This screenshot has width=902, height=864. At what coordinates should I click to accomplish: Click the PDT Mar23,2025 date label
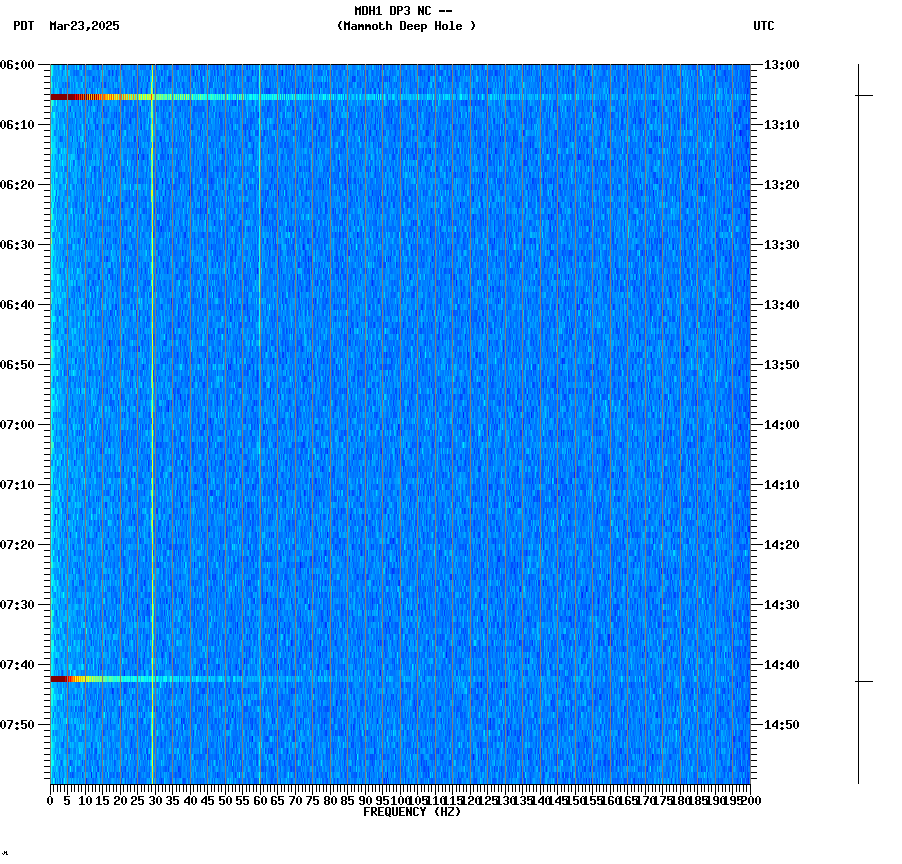65,27
